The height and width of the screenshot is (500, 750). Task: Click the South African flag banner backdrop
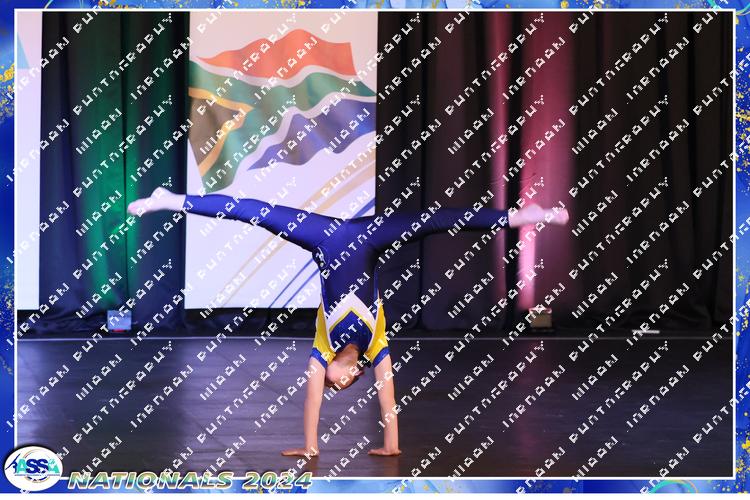point(281,160)
